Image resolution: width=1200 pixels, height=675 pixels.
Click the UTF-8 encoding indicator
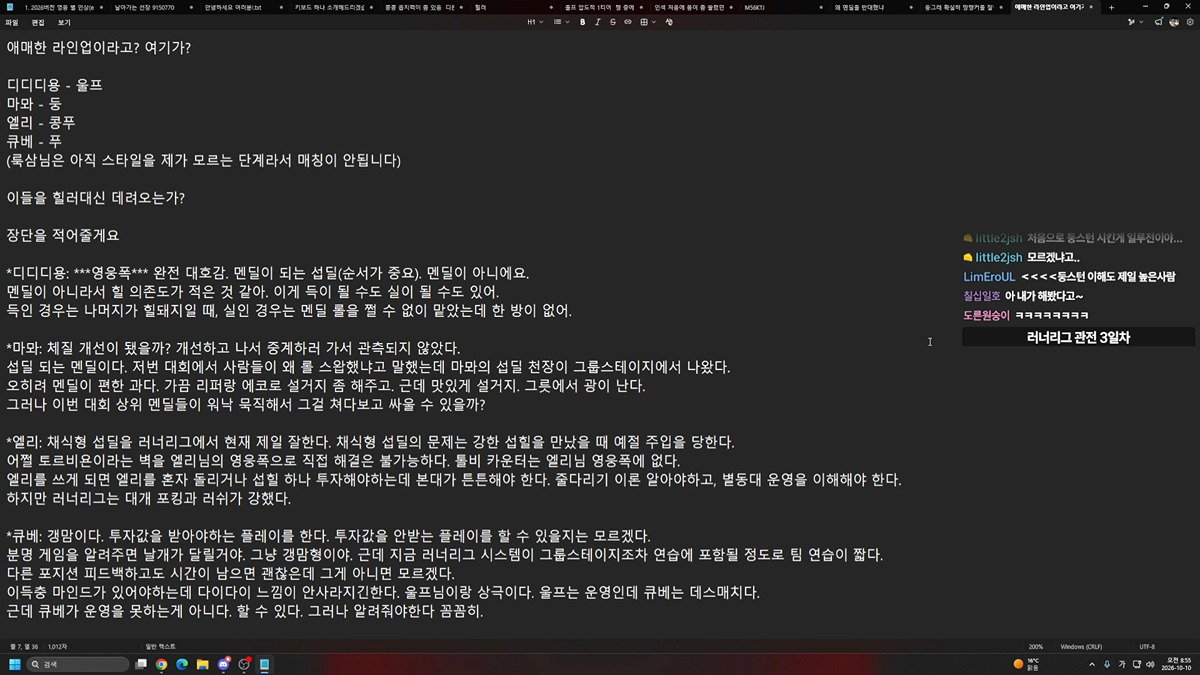point(1147,647)
